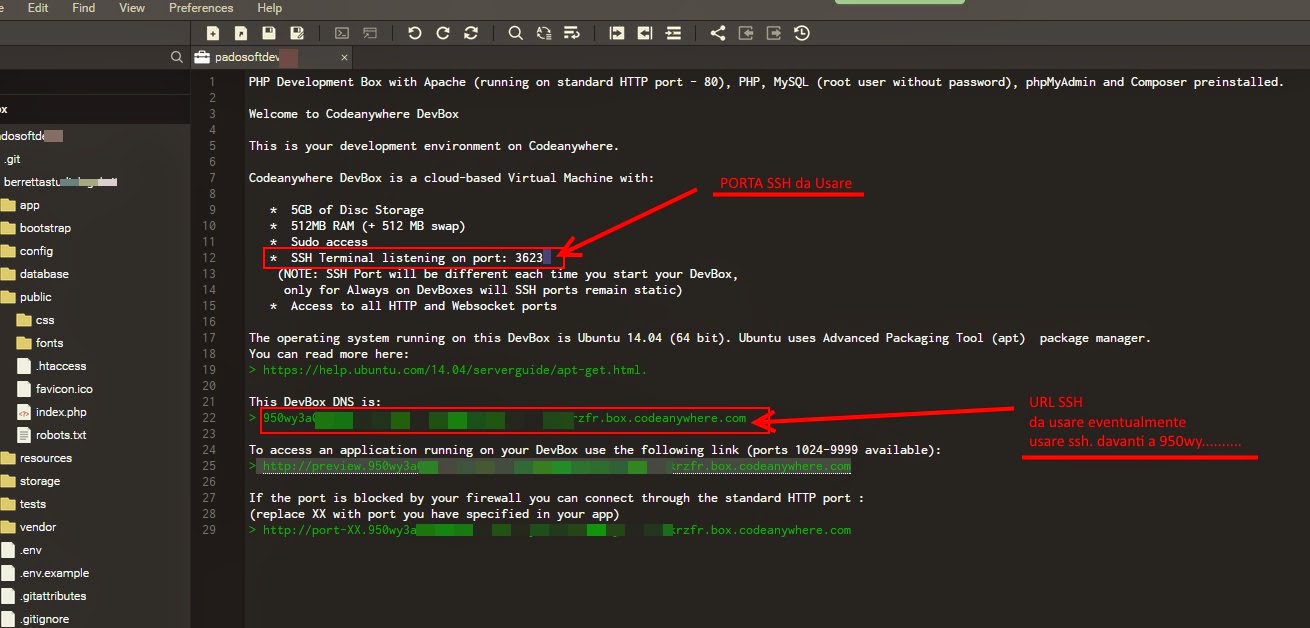Open the View menu
This screenshot has height=628, width=1310.
[132, 7]
